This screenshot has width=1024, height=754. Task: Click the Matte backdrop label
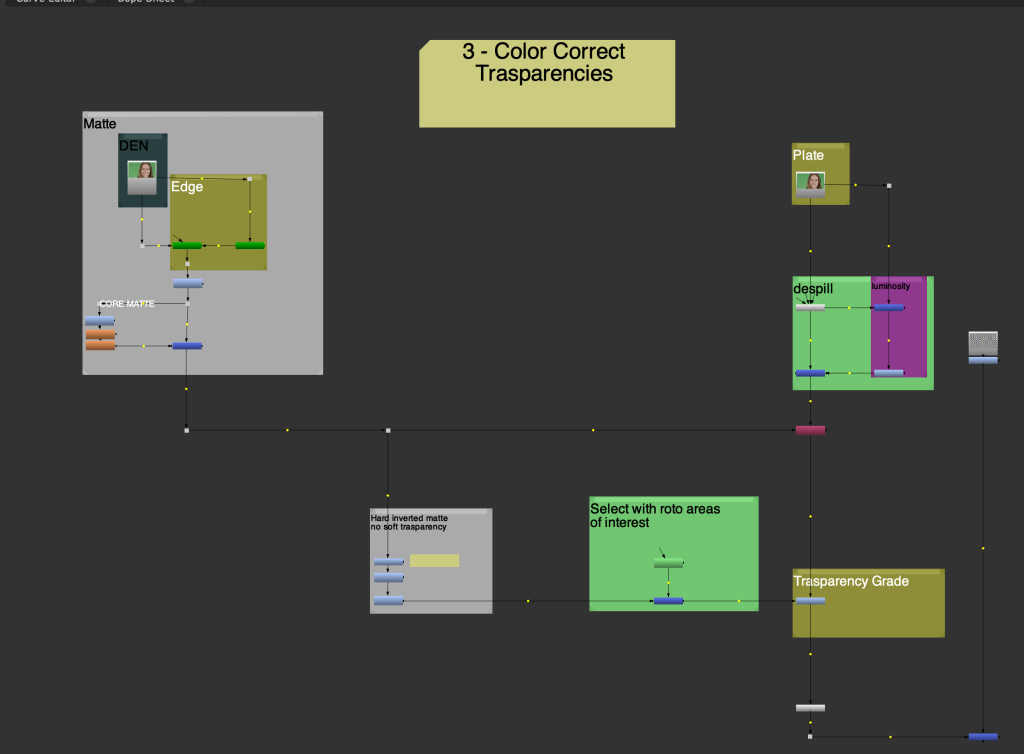point(100,124)
